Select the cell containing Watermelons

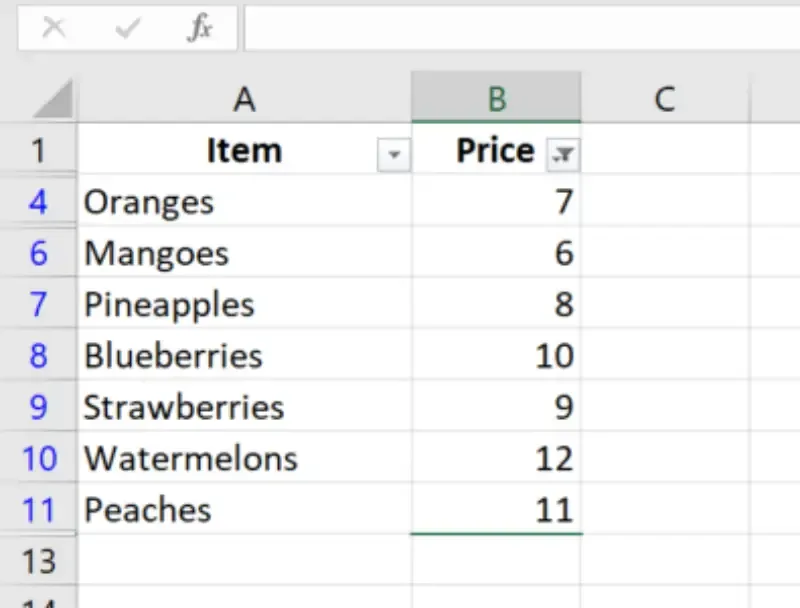(x=244, y=459)
